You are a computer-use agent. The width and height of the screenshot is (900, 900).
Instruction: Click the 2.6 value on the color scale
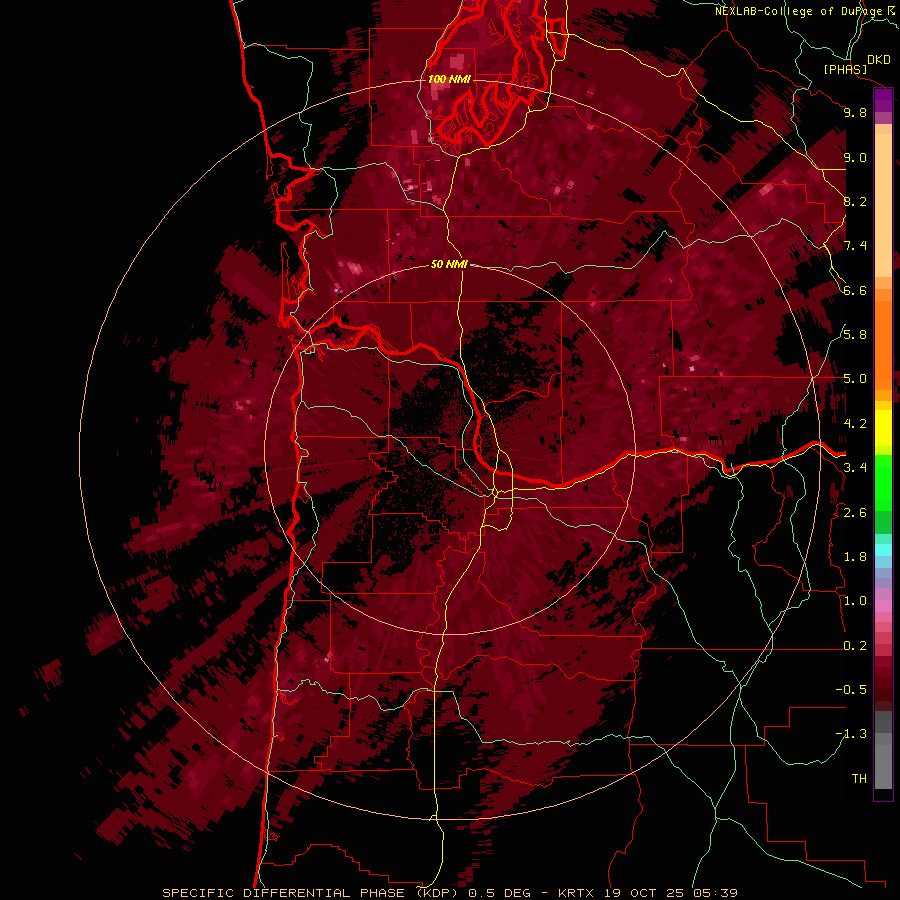[855, 513]
